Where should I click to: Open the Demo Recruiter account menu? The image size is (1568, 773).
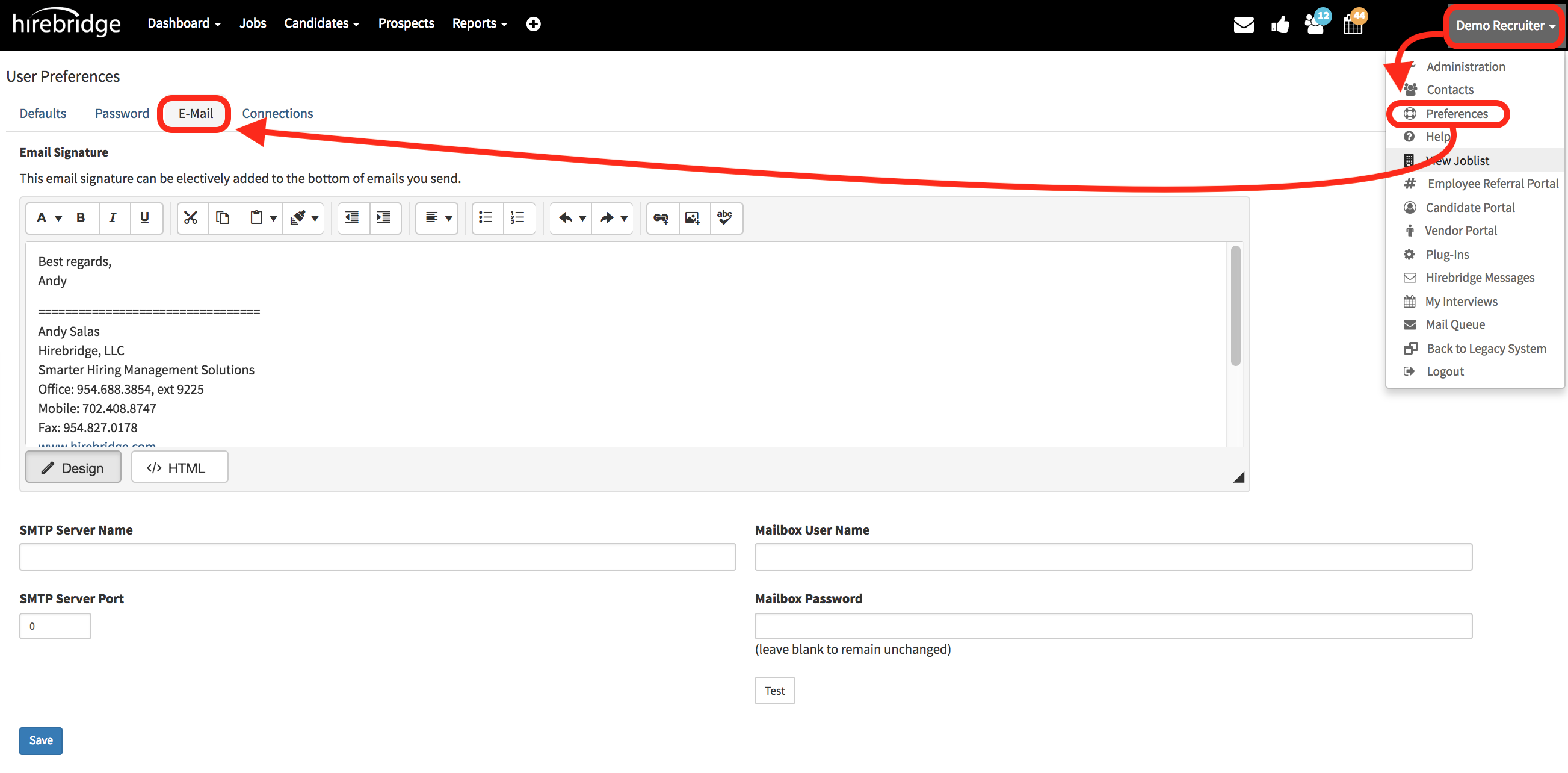tap(1502, 25)
